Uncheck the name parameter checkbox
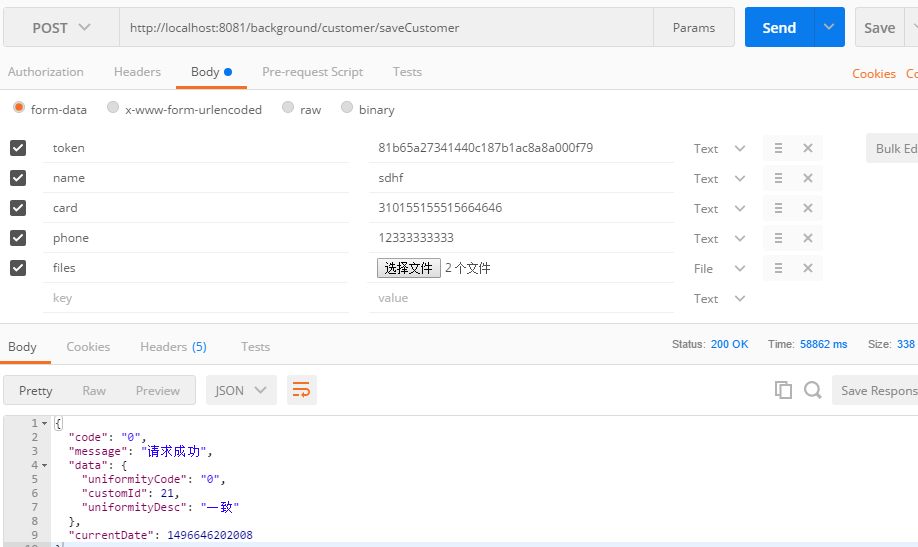 click(18, 178)
